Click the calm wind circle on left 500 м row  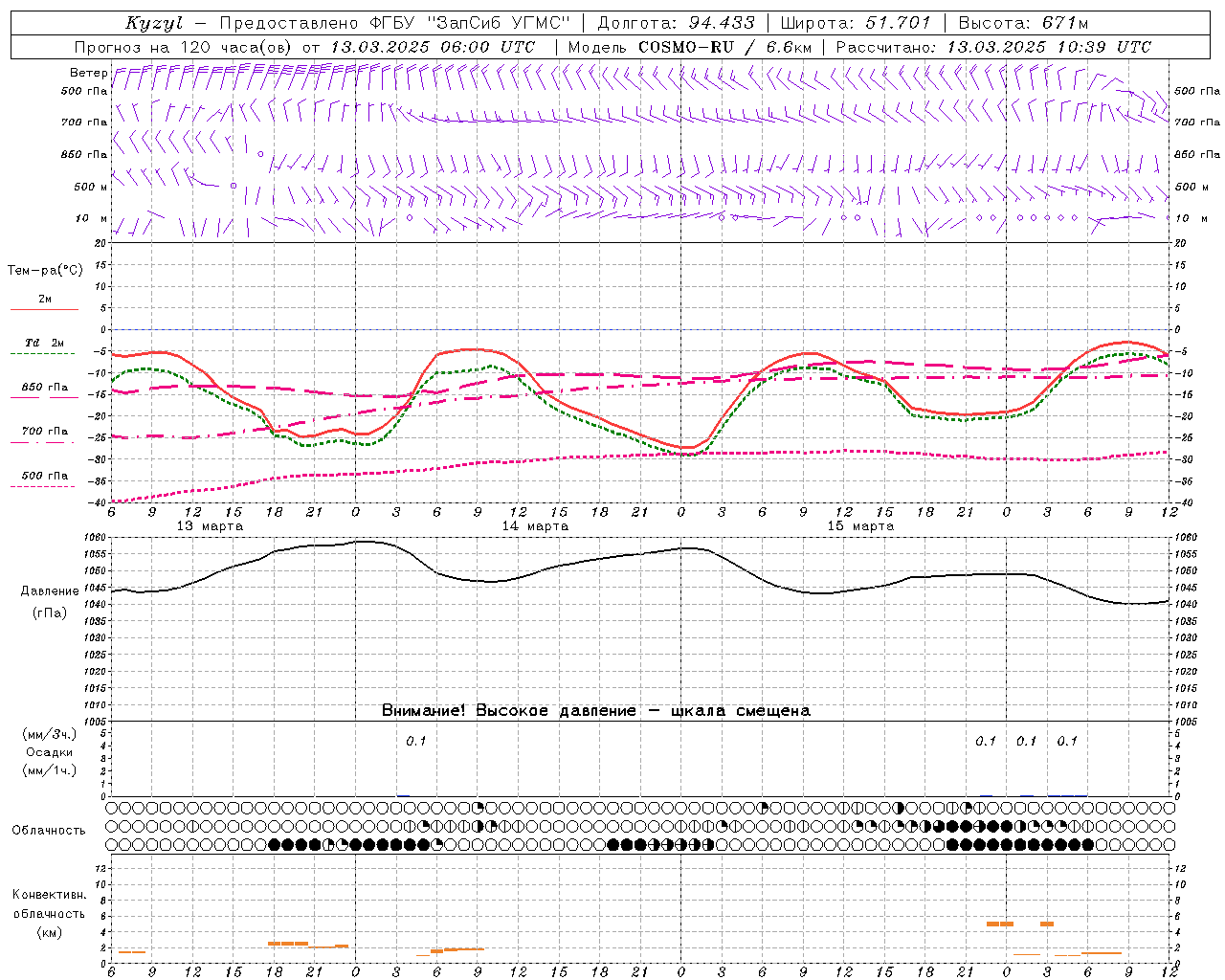pyautogui.click(x=233, y=186)
